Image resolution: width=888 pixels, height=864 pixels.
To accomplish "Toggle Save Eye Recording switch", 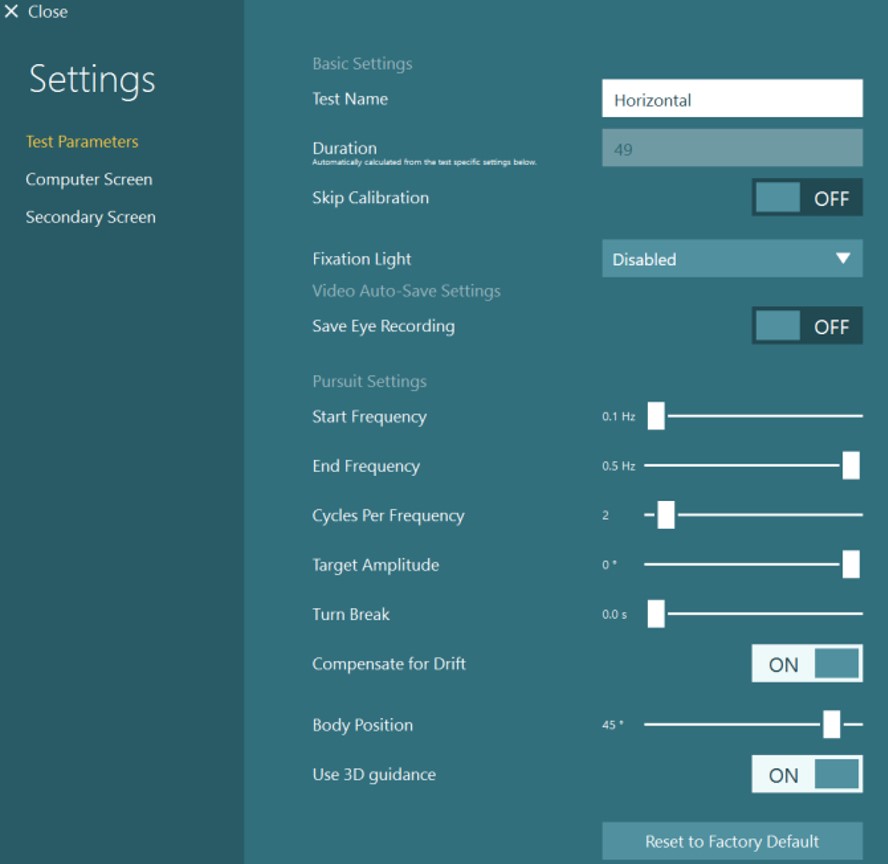I will click(807, 326).
